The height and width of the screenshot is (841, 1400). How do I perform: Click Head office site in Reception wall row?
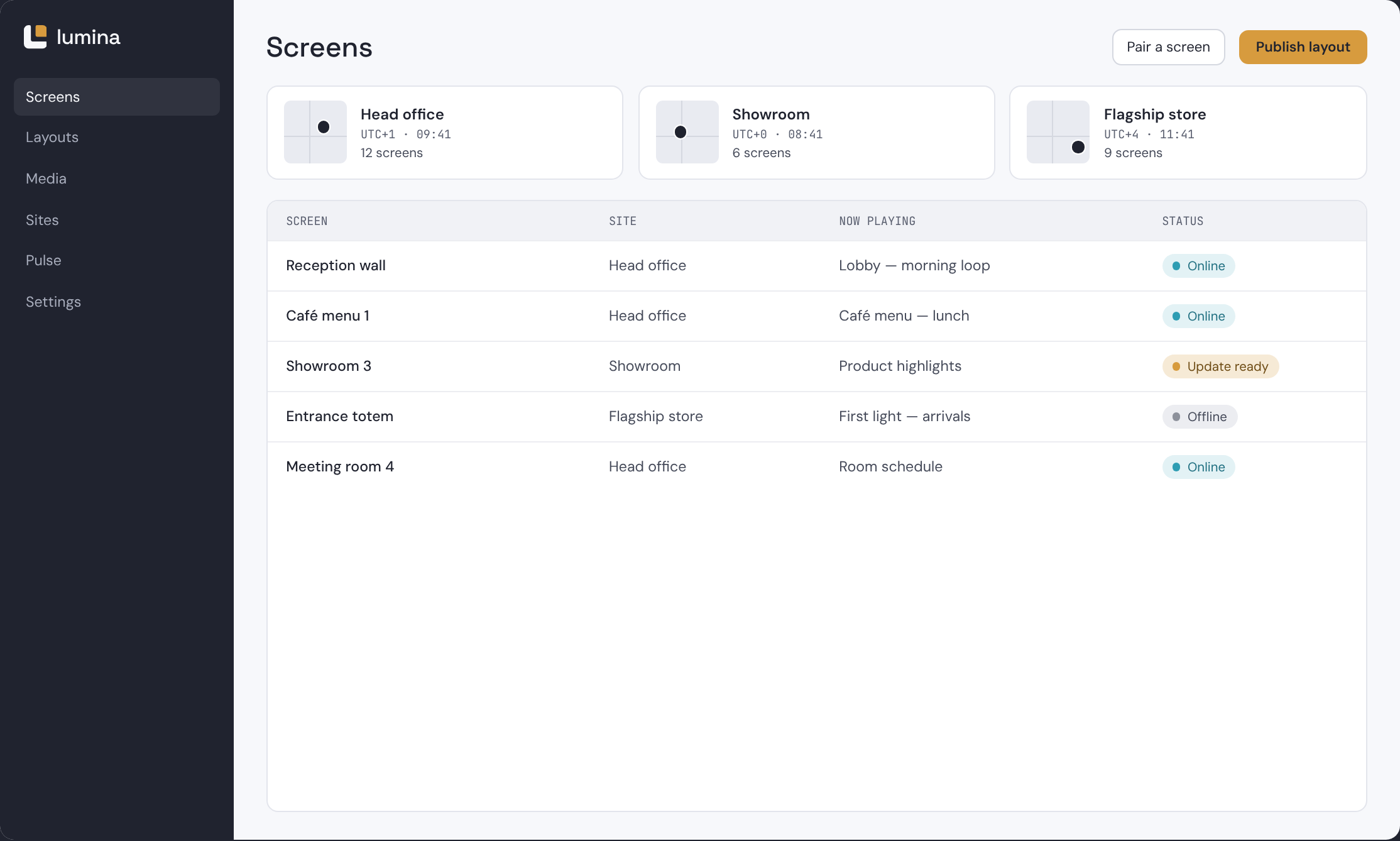tap(647, 265)
